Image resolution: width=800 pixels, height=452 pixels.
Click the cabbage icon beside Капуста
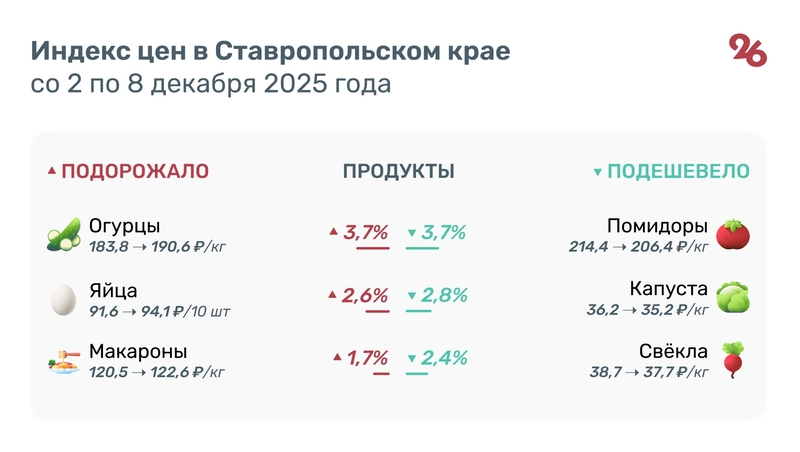pyautogui.click(x=733, y=297)
